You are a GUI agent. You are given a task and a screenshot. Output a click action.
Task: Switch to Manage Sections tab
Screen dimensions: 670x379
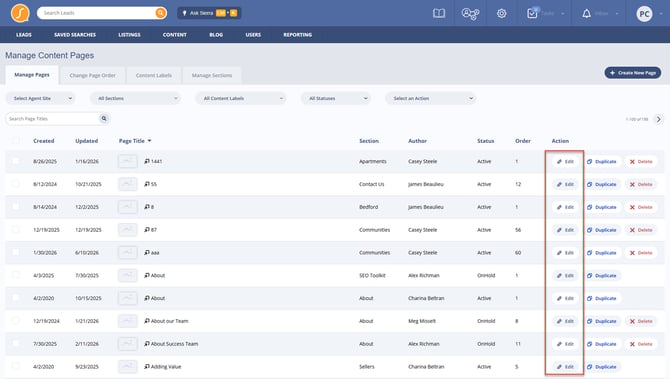212,75
